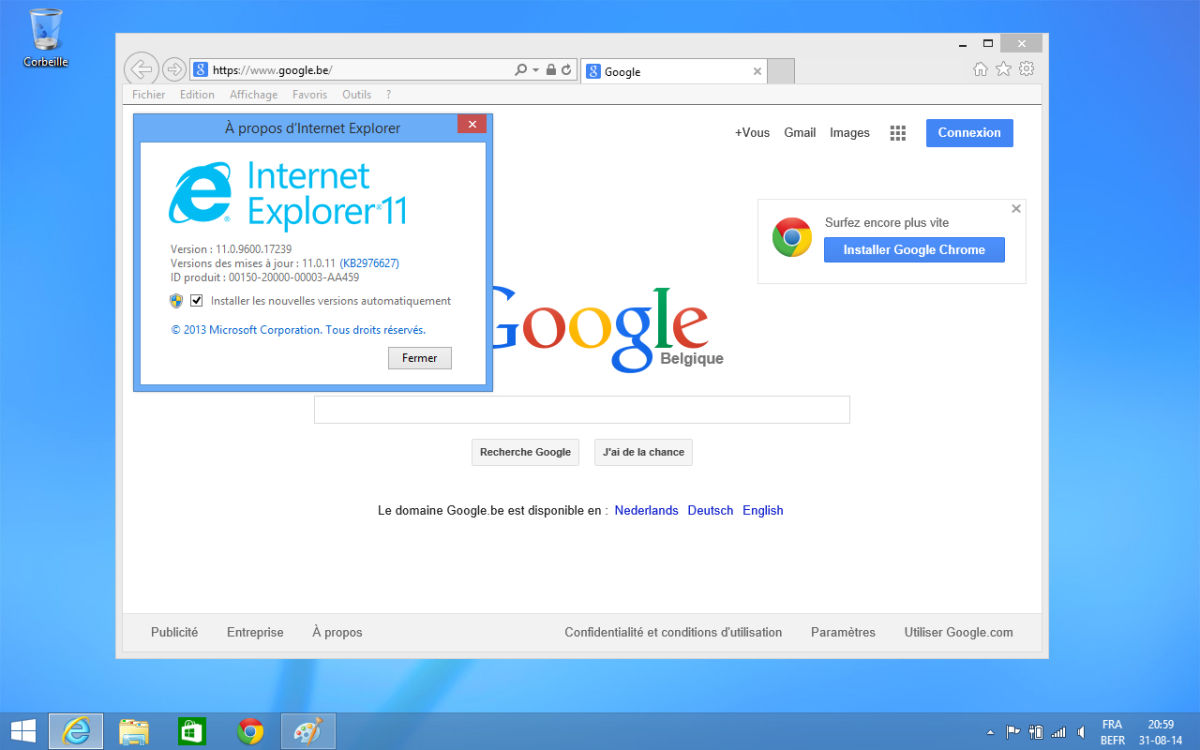The height and width of the screenshot is (750, 1200).
Task: Open the Windows Store taskbar icon
Action: click(x=192, y=731)
